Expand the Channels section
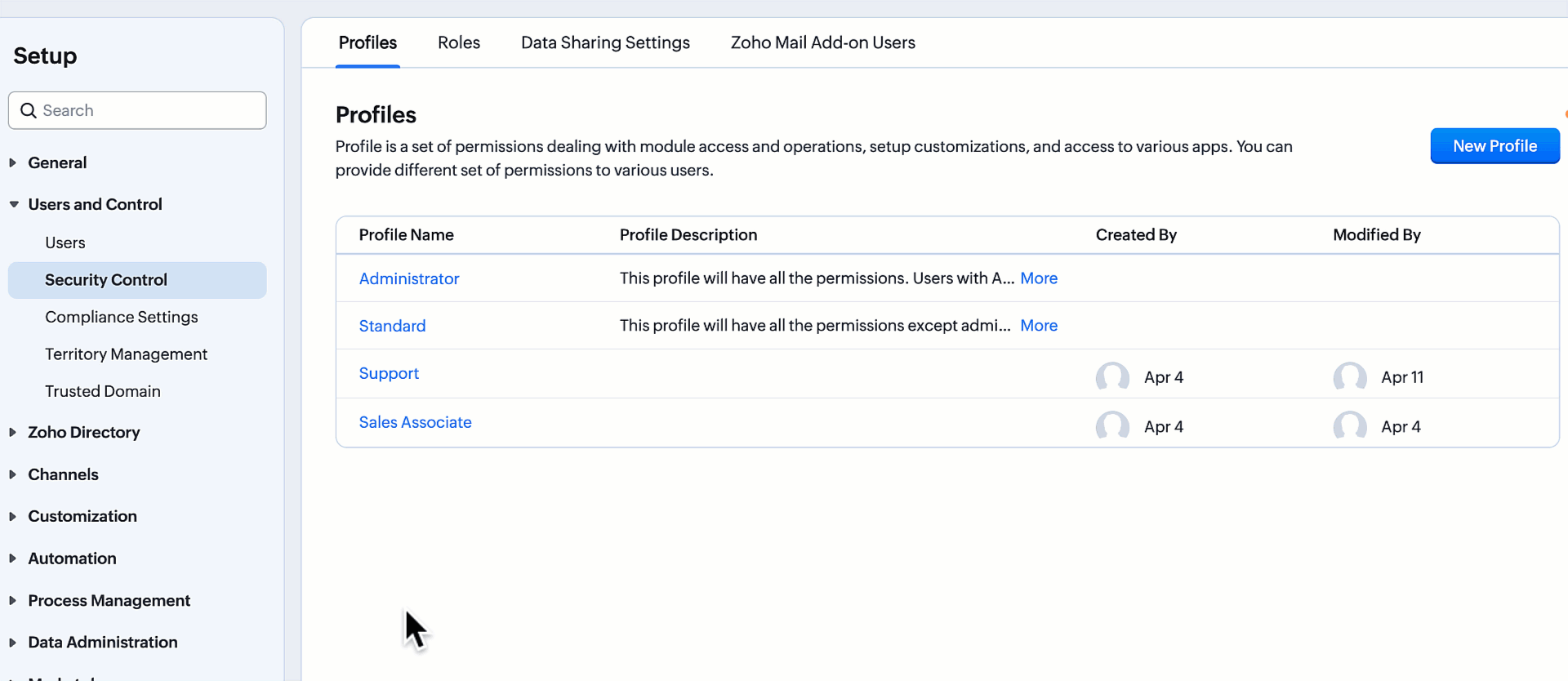1568x681 pixels. click(x=13, y=474)
